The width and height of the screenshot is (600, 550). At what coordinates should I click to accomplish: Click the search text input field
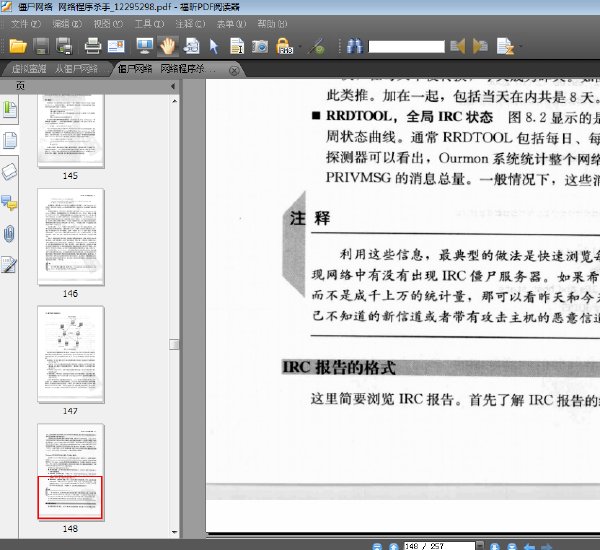pos(406,47)
